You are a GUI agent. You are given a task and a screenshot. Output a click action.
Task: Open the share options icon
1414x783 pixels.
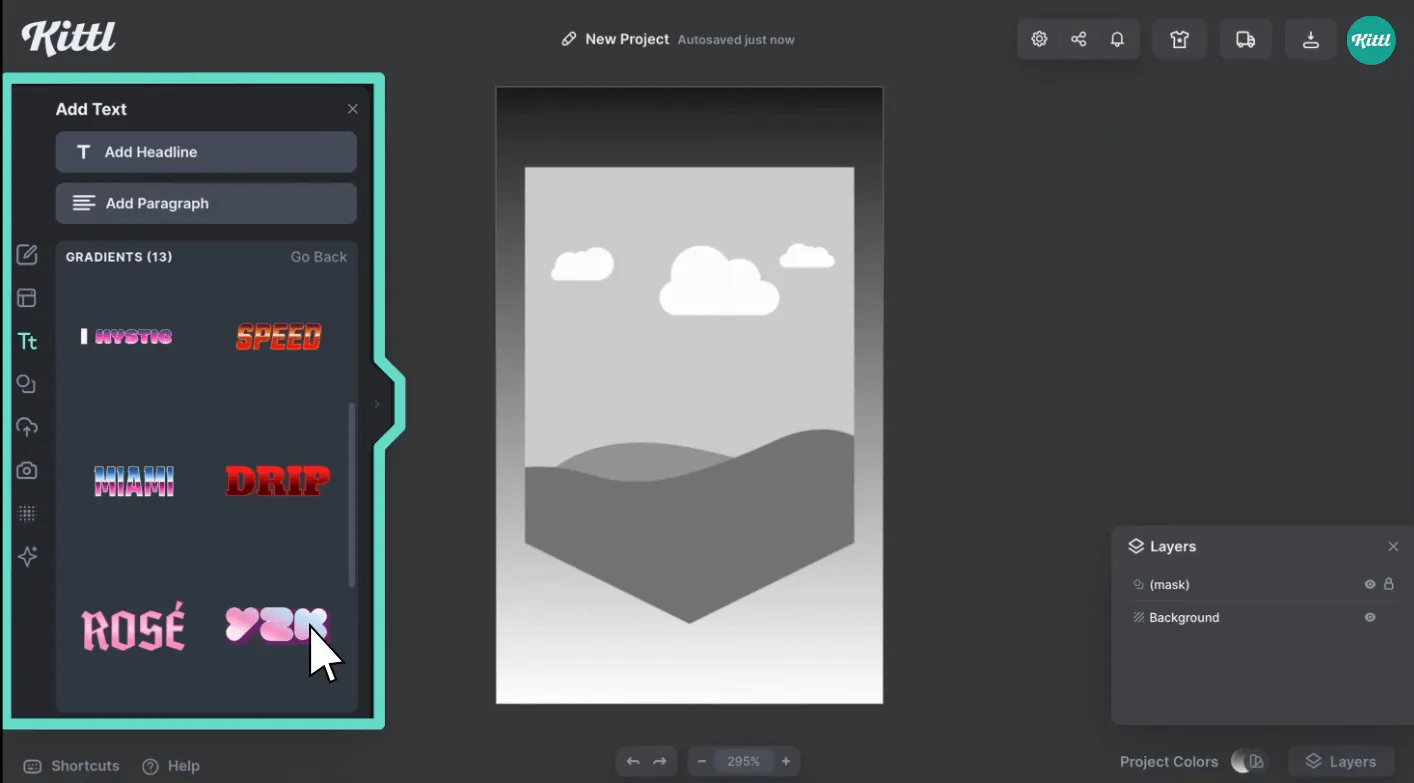point(1078,38)
